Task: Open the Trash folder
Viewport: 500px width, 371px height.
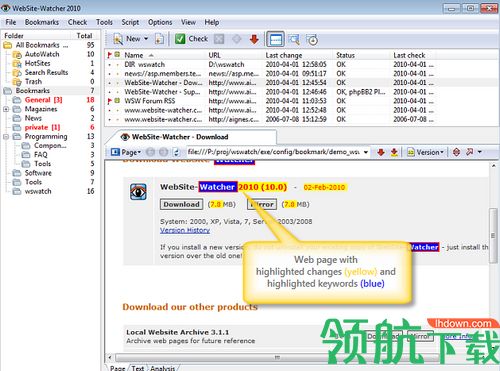Action: pyautogui.click(x=33, y=81)
